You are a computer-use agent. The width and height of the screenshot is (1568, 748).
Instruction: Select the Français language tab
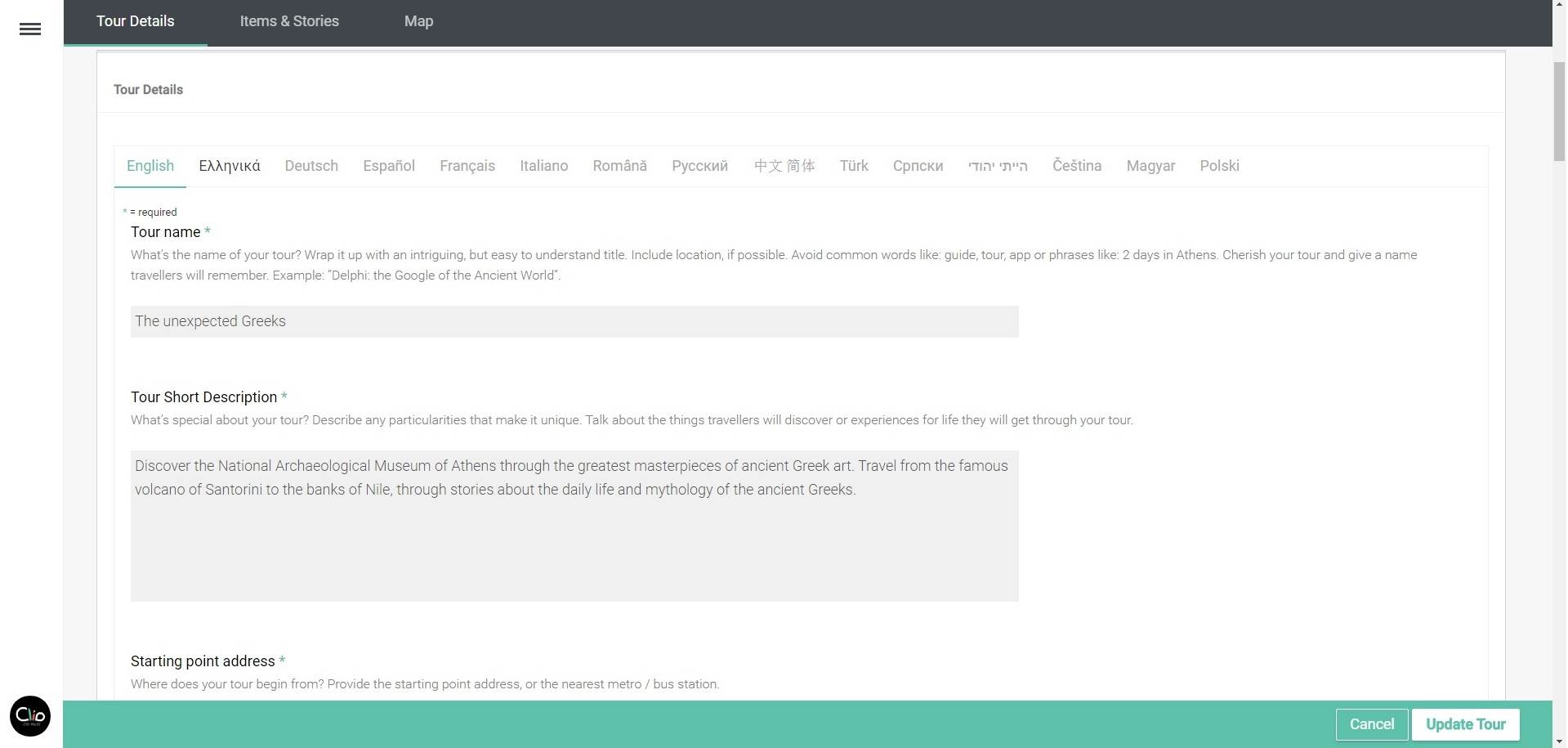(467, 166)
